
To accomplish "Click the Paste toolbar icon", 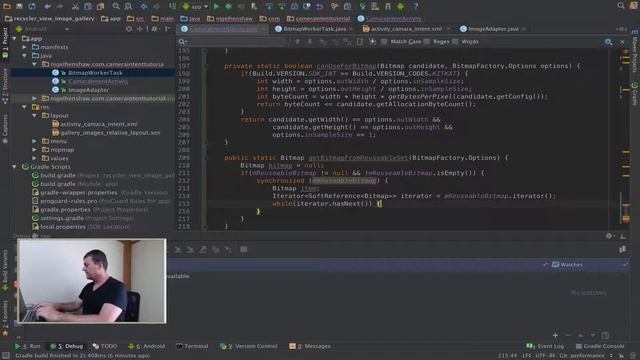I will 100,6.
